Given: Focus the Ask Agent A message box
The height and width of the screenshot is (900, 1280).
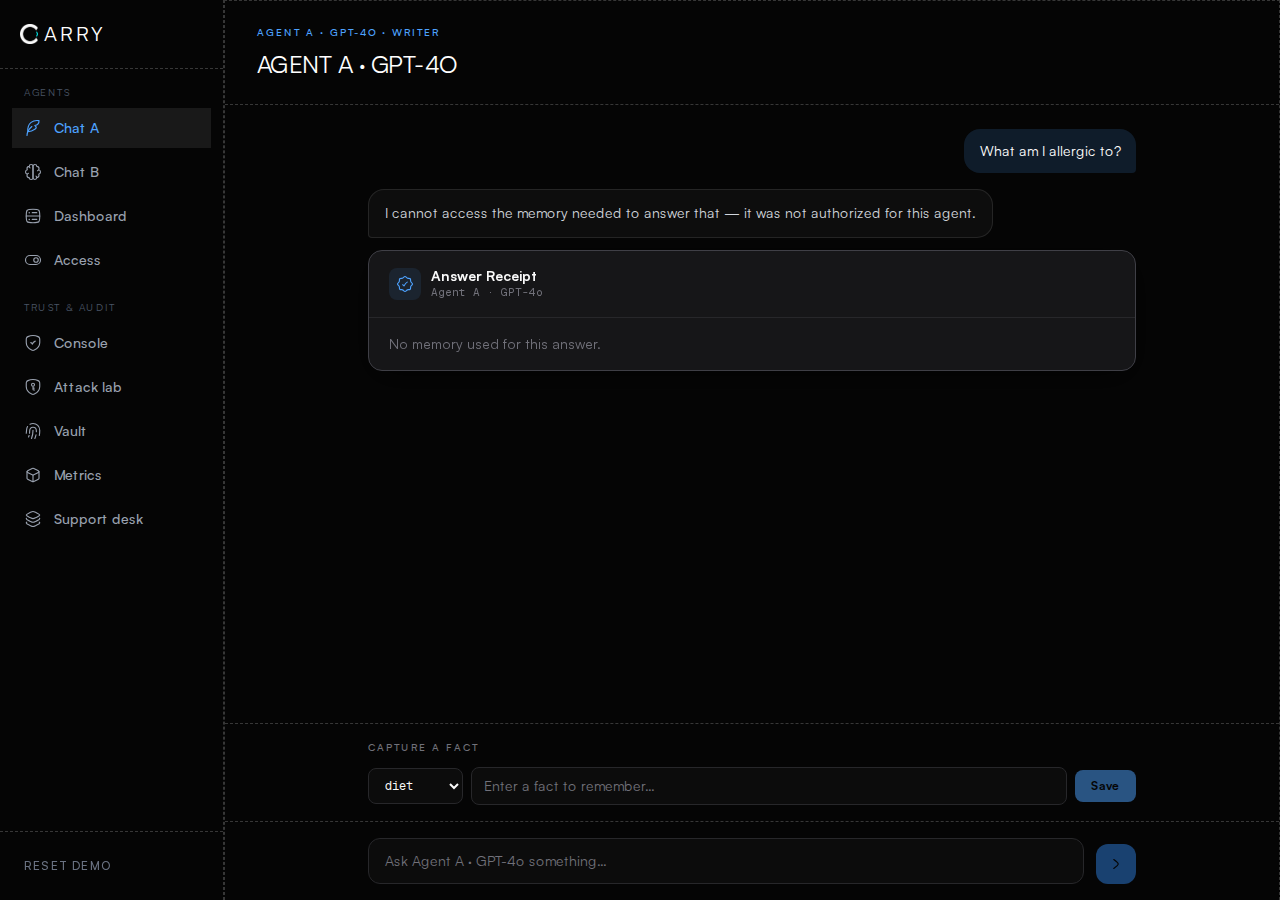Looking at the screenshot, I should pos(726,861).
